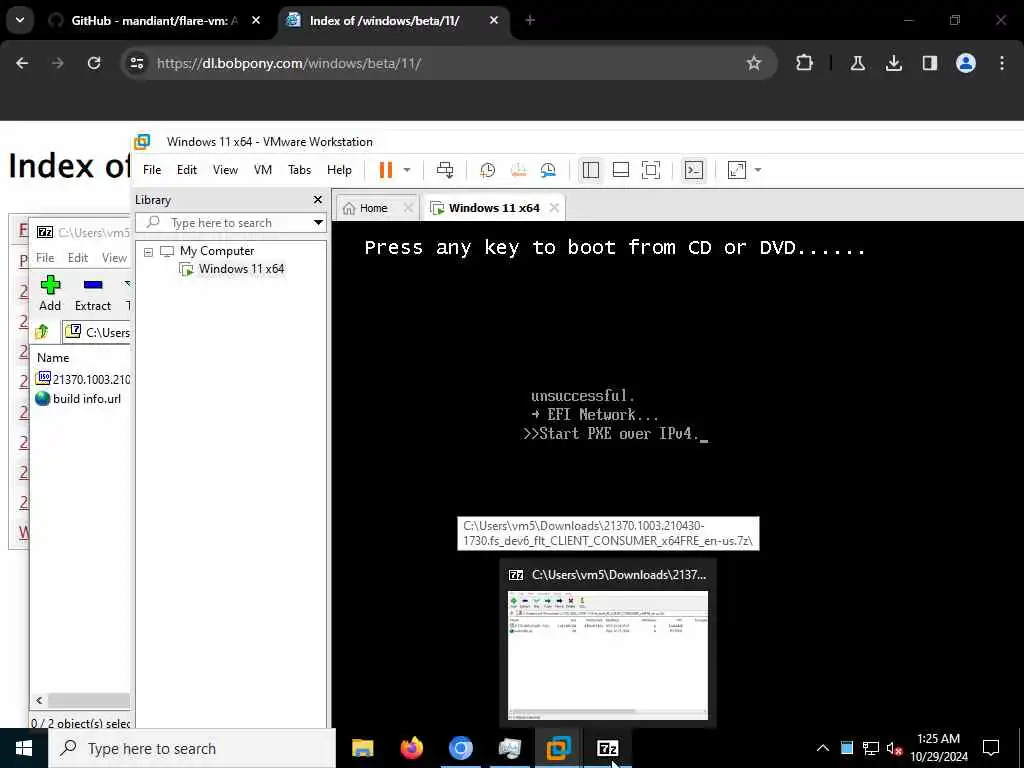The width and height of the screenshot is (1024, 768).
Task: Close the Library panel
Action: click(x=318, y=200)
